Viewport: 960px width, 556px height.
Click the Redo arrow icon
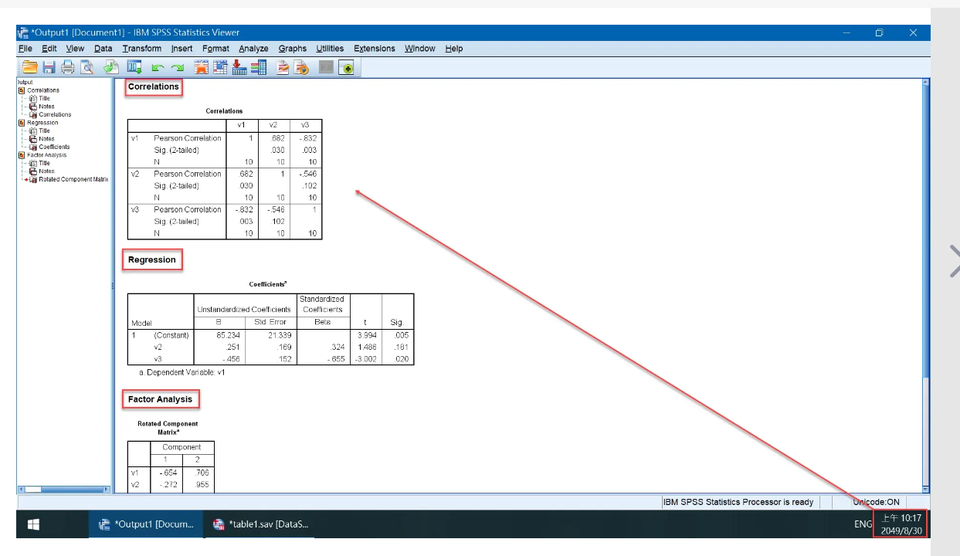click(177, 68)
